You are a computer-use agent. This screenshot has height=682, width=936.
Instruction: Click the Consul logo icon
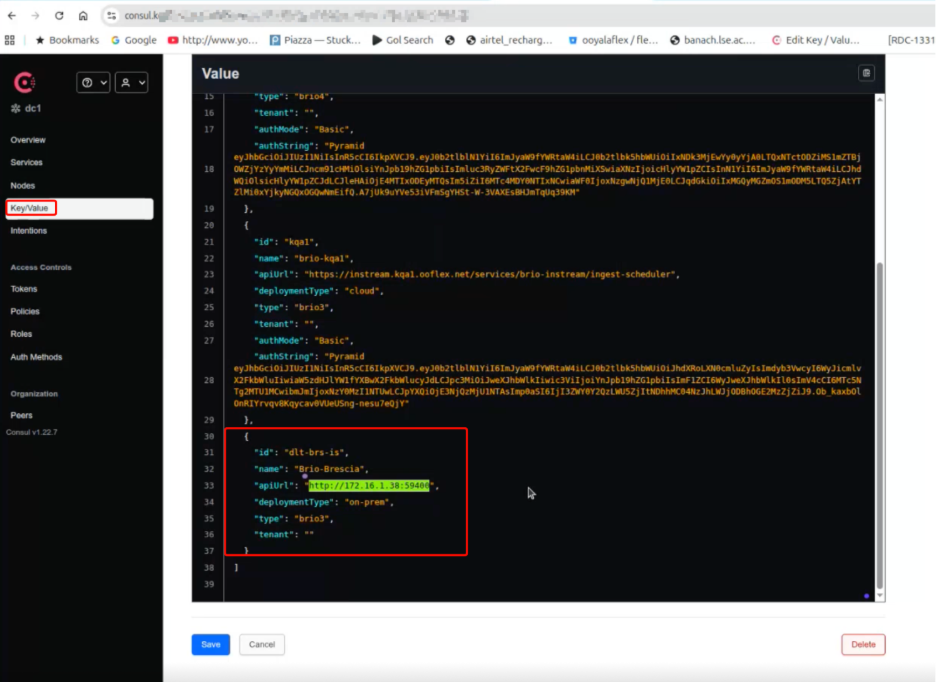(24, 82)
